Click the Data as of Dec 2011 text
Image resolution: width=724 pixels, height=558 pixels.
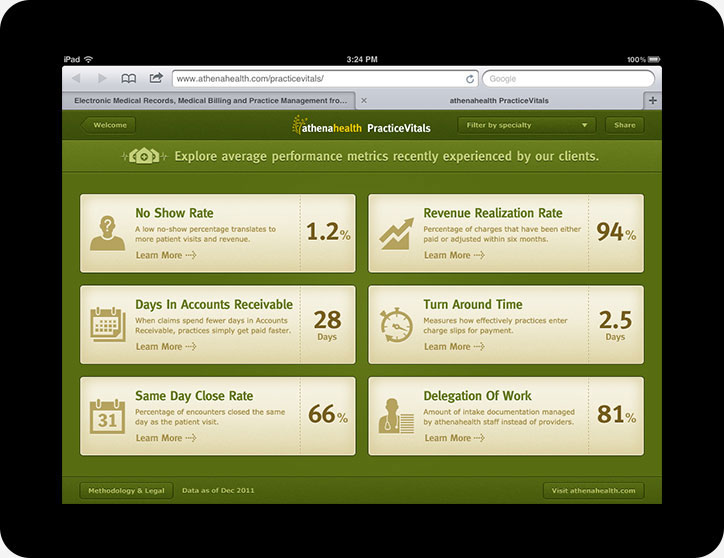point(218,491)
